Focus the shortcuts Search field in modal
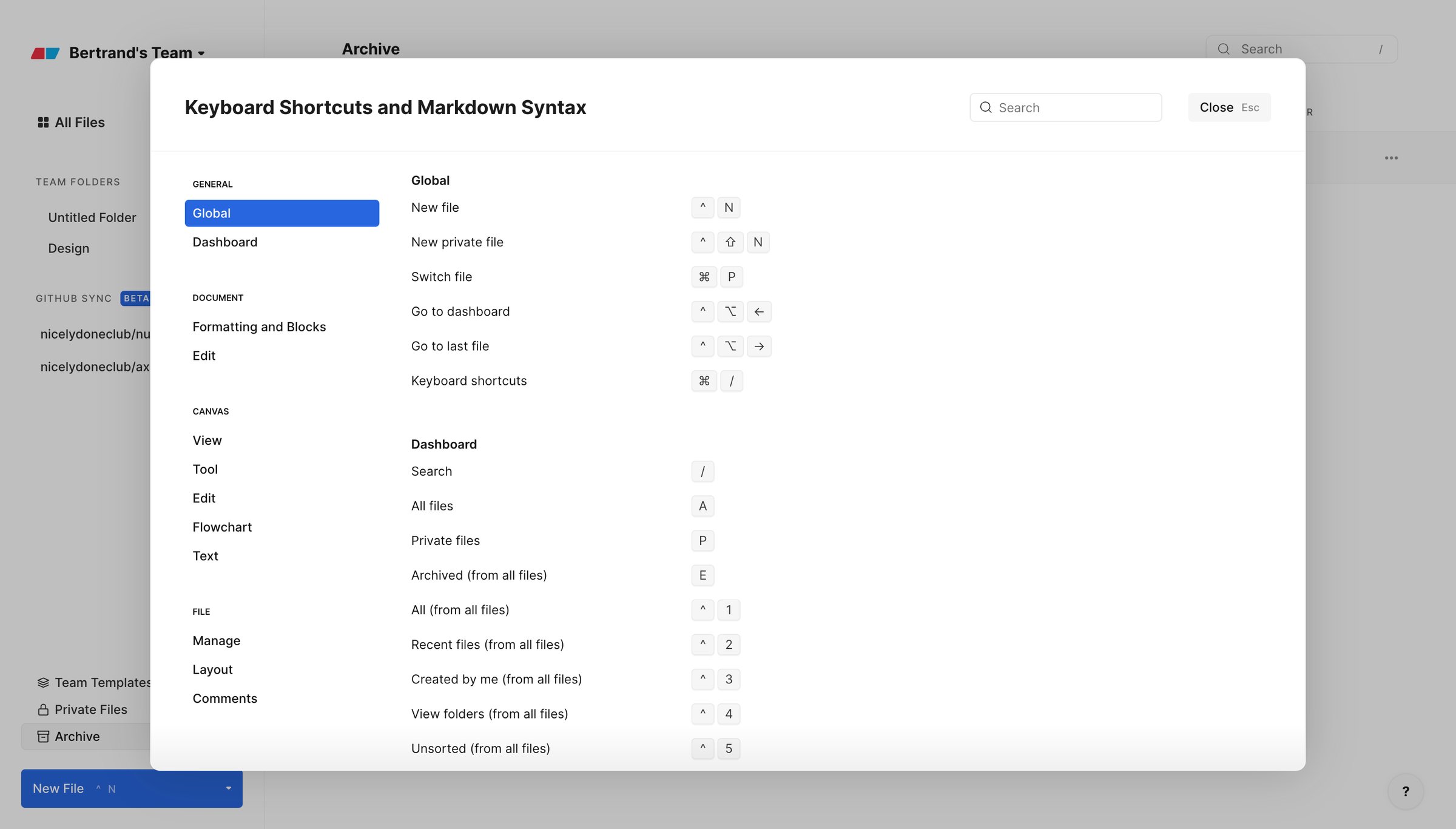This screenshot has width=1456, height=829. tap(1065, 107)
